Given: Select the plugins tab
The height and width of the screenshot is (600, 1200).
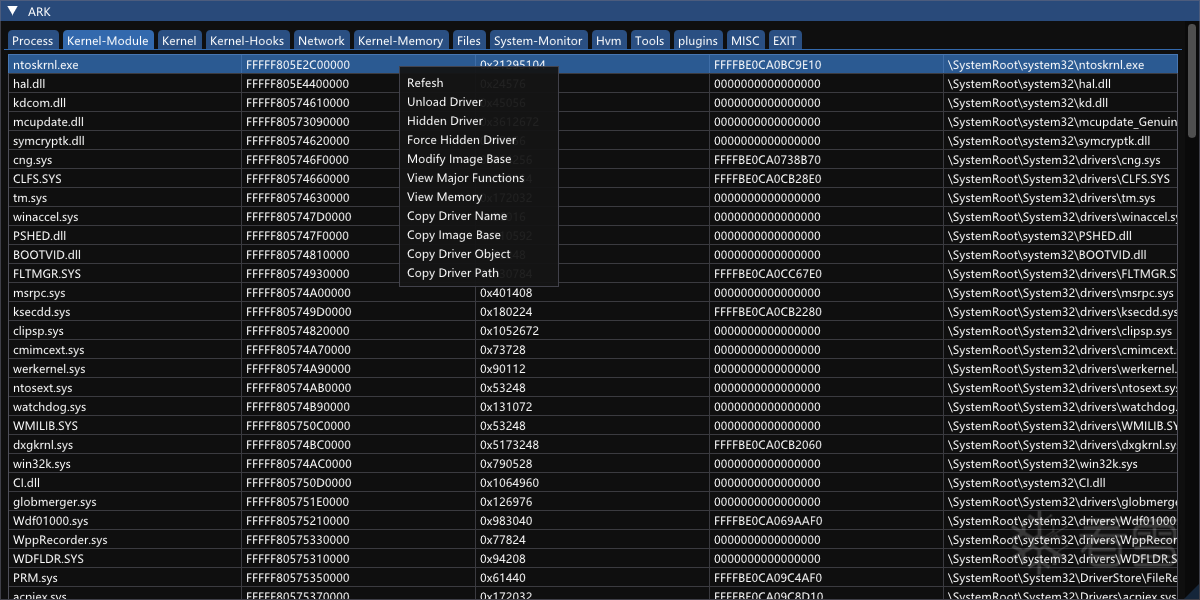Looking at the screenshot, I should pos(698,40).
